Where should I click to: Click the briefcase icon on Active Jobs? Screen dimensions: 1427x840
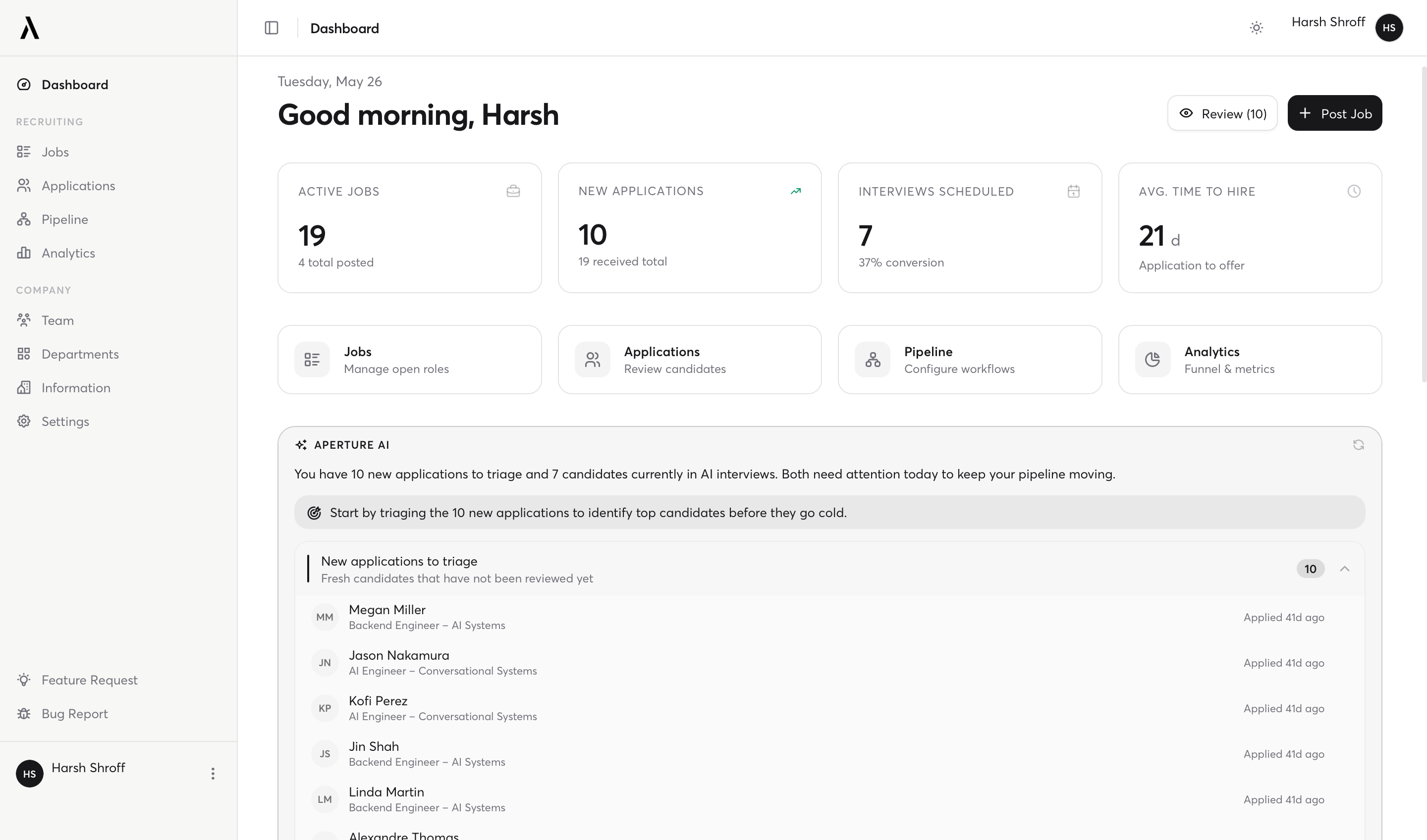(513, 191)
